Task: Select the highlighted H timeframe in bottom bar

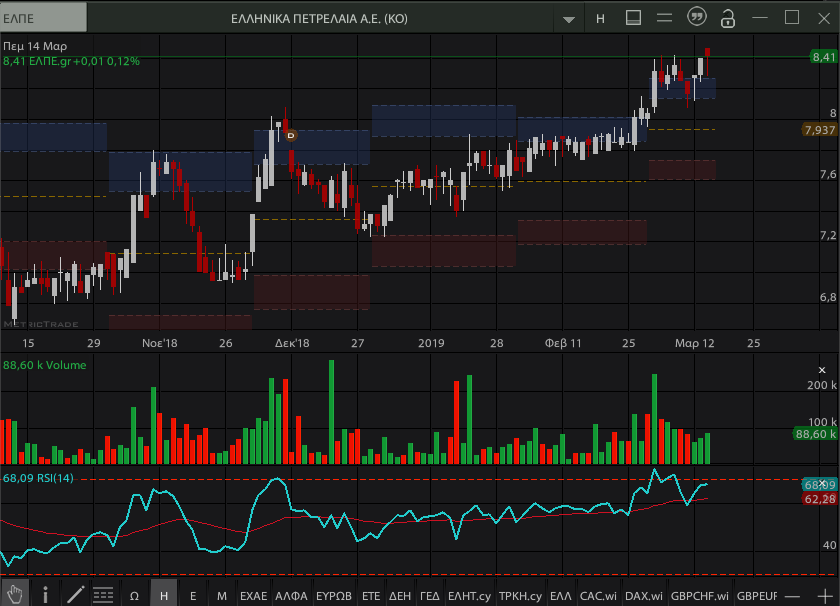Action: point(164,595)
